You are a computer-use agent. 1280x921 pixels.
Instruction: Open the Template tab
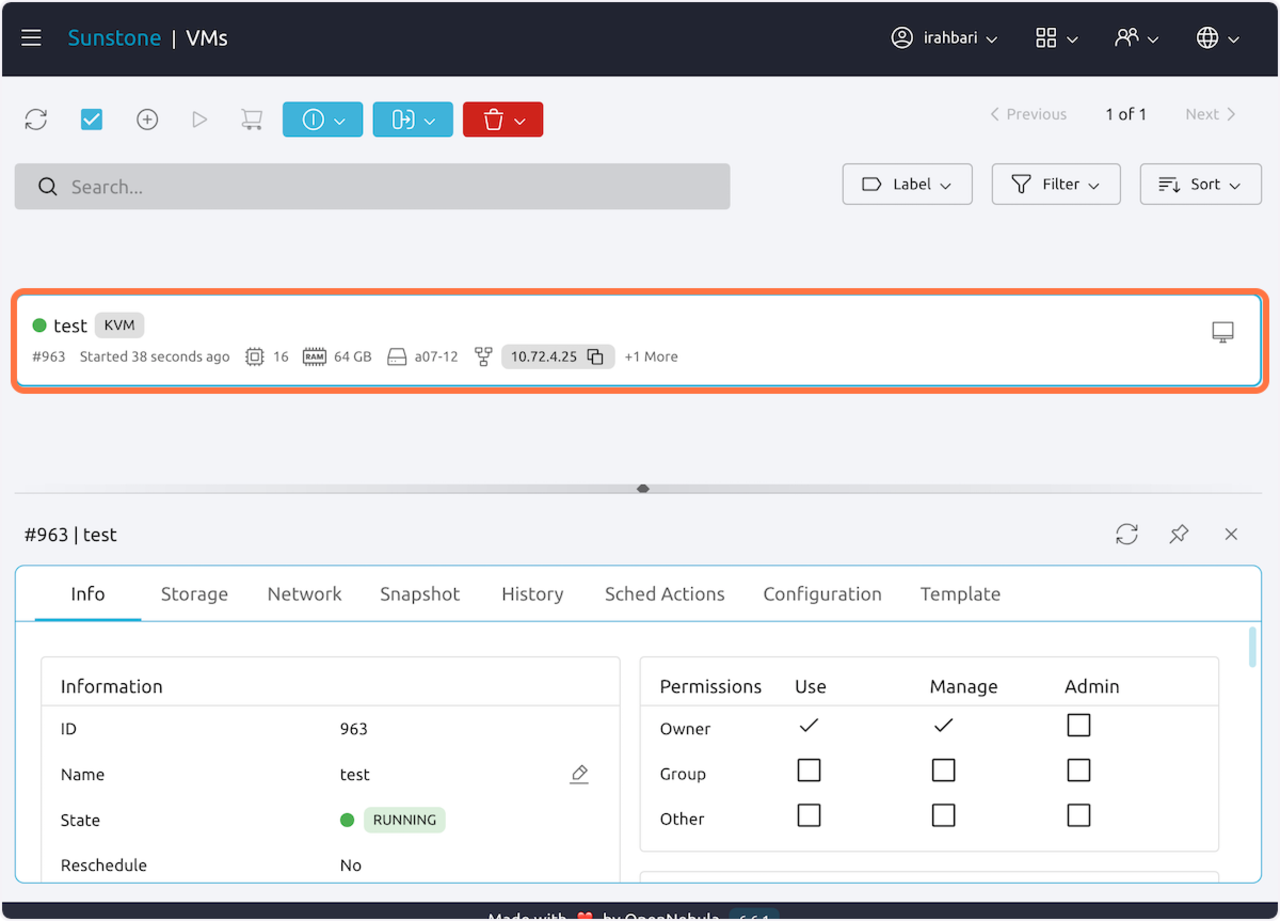tap(960, 594)
